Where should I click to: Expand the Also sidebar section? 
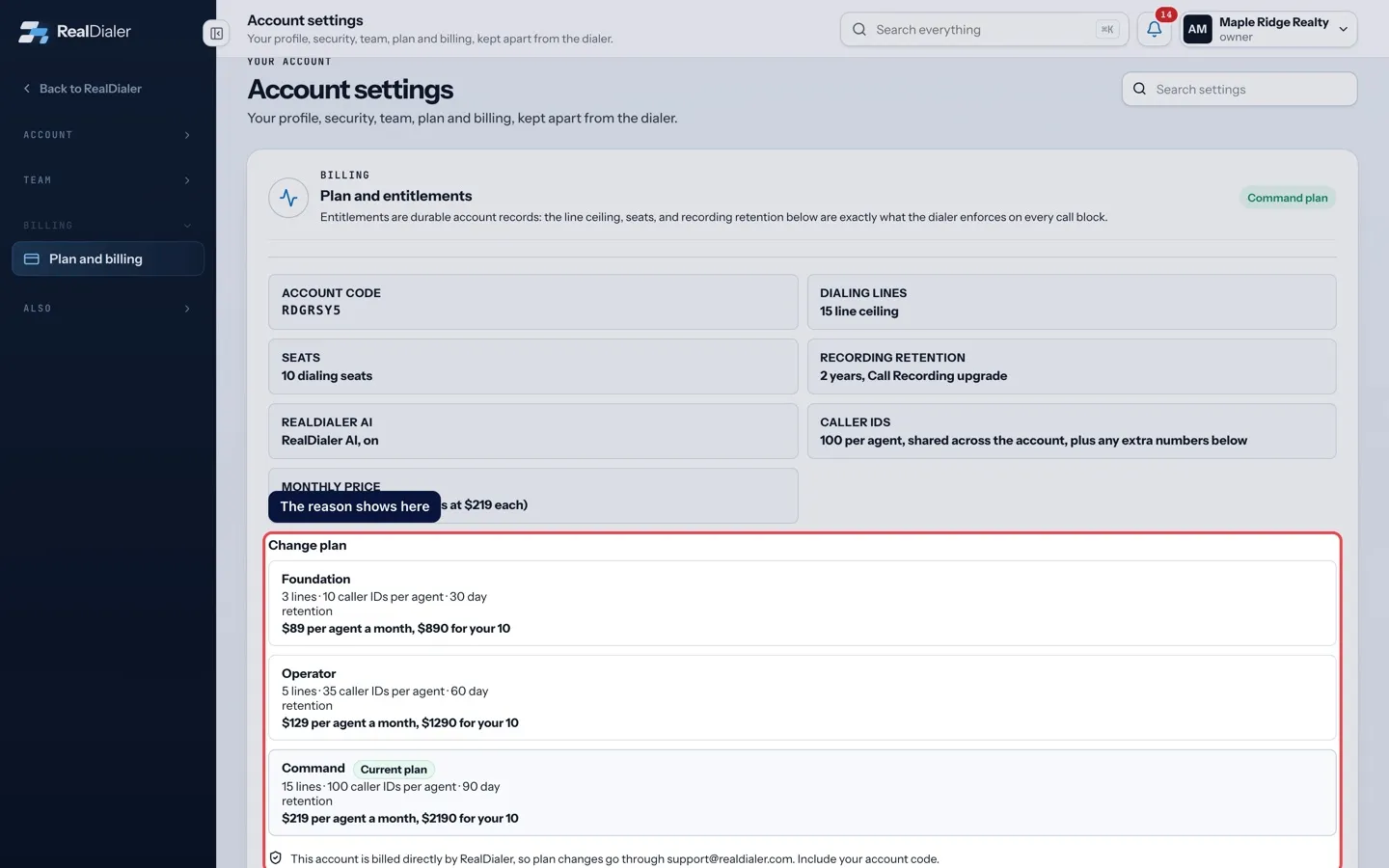(107, 309)
